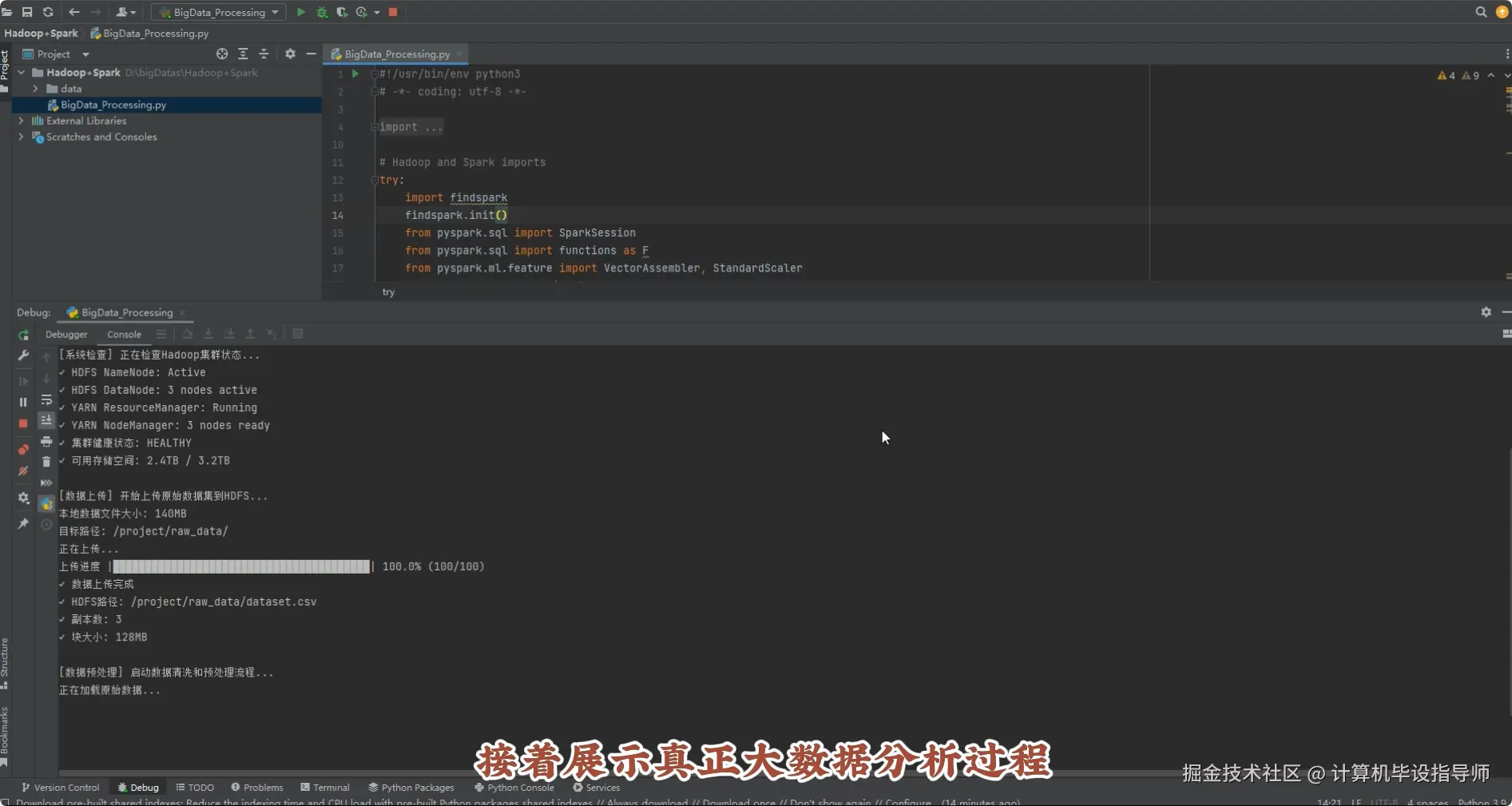Start debugging with the bug icon
This screenshot has width=1512, height=806.
[x=322, y=12]
